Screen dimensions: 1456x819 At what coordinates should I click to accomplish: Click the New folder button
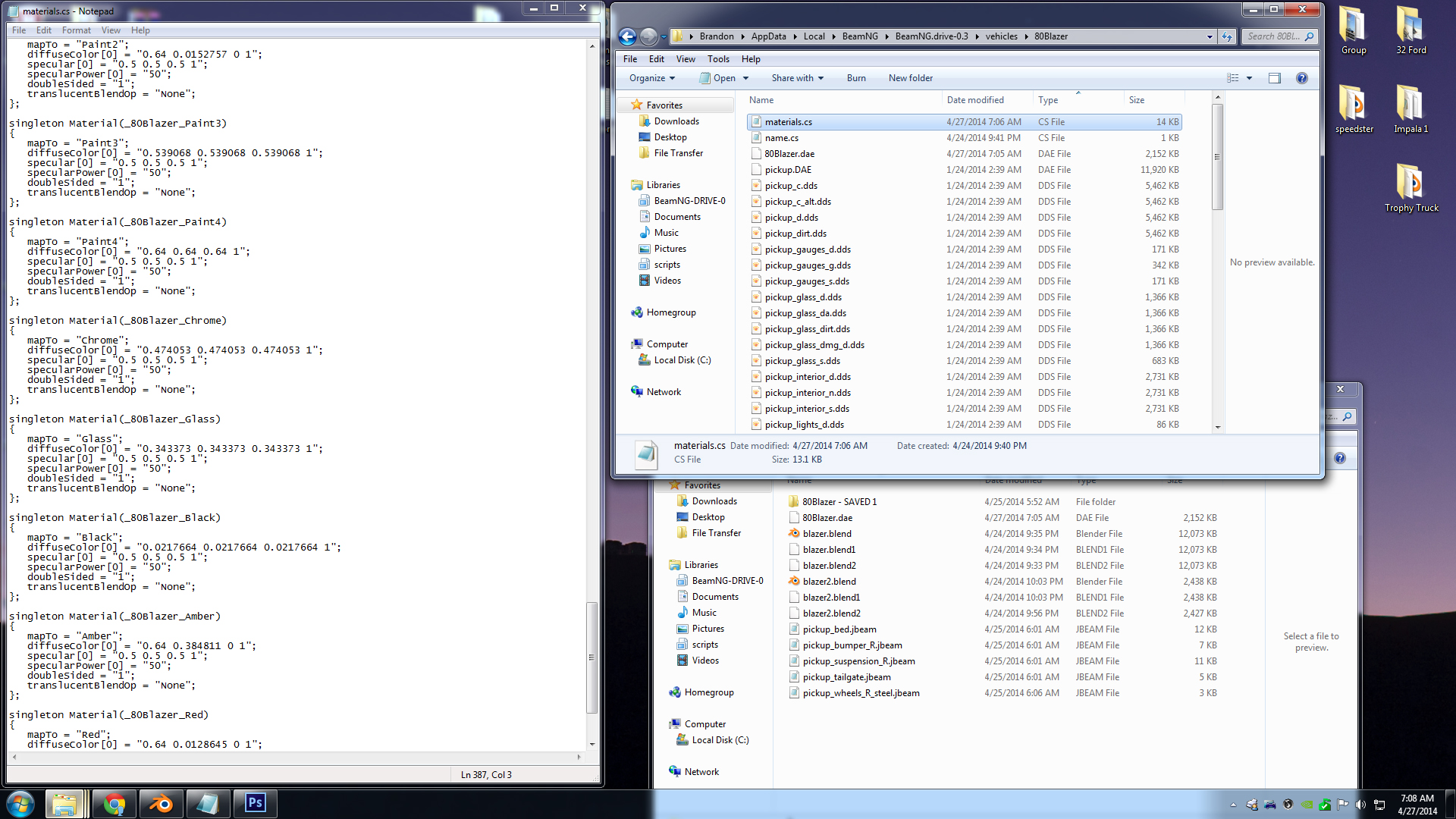tap(910, 78)
